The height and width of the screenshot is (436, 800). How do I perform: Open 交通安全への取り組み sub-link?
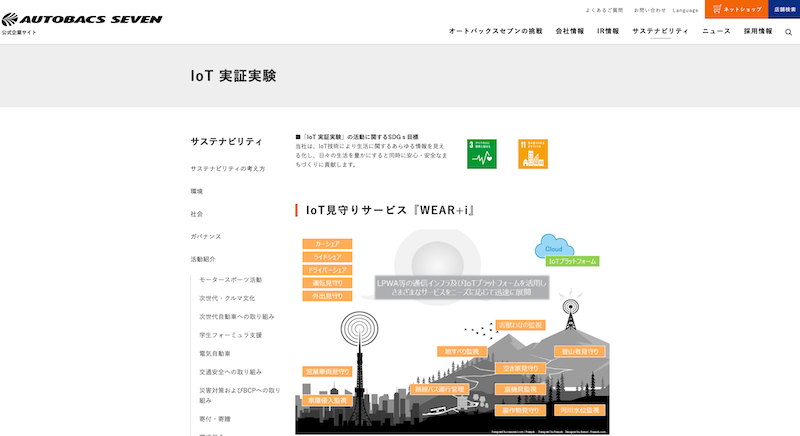[230, 372]
